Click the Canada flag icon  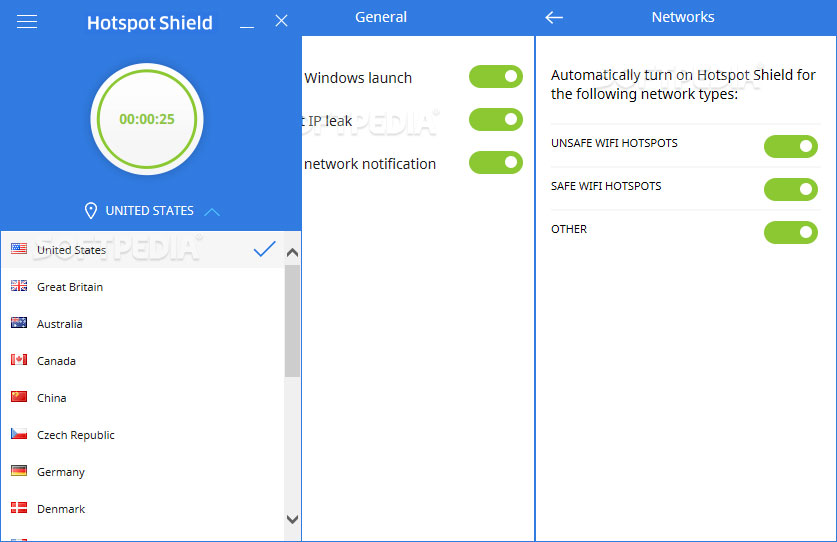point(19,361)
